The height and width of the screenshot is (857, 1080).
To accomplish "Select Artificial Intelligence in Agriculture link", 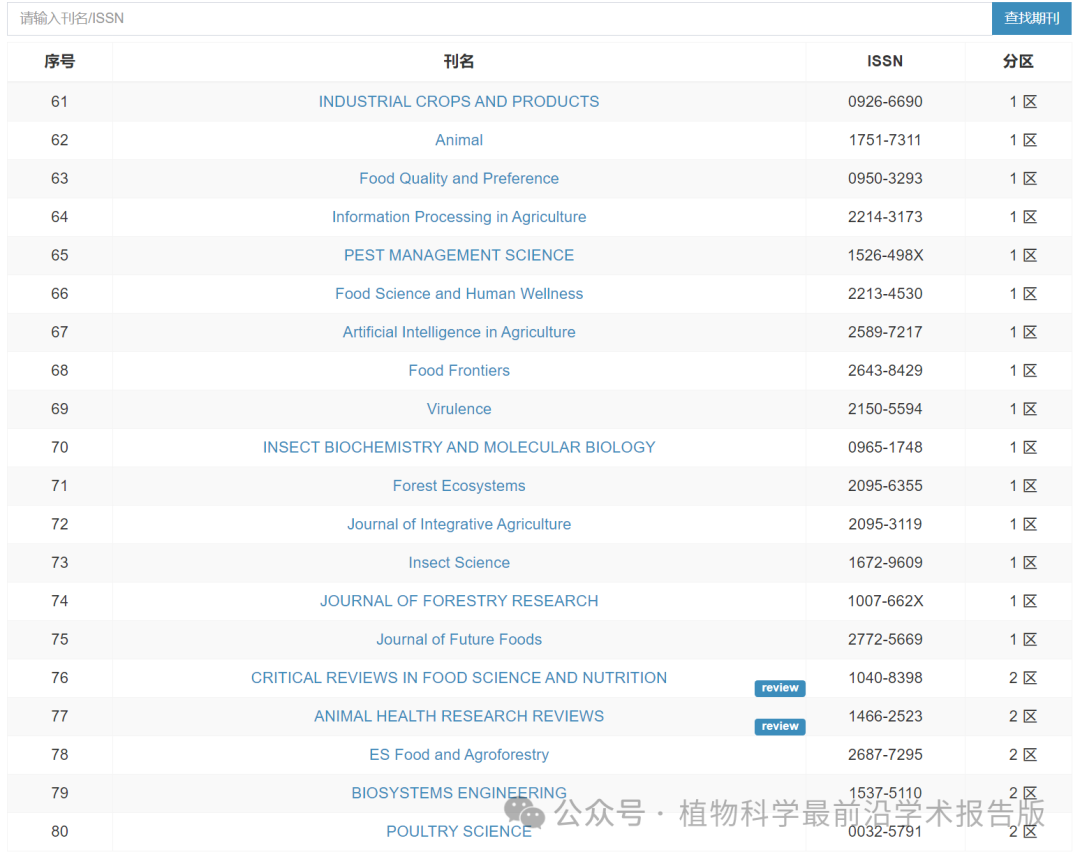I will click(459, 332).
